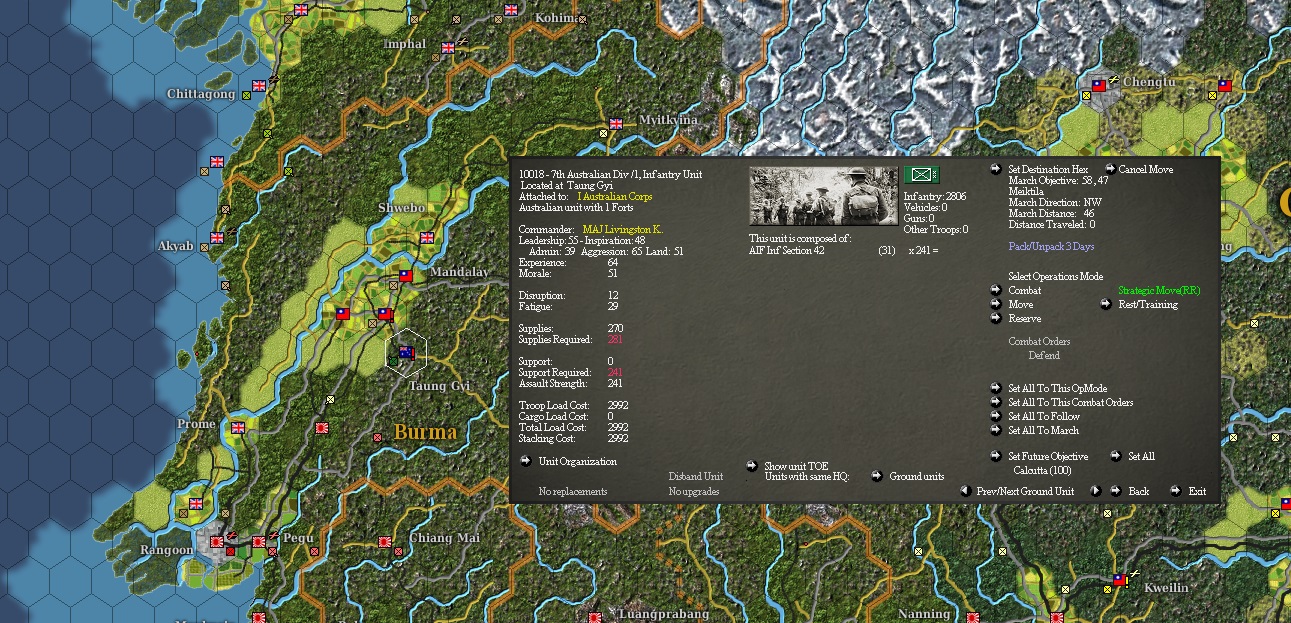Screen dimensions: 1291x623
Task: Click the No upgrades text
Action: point(694,492)
